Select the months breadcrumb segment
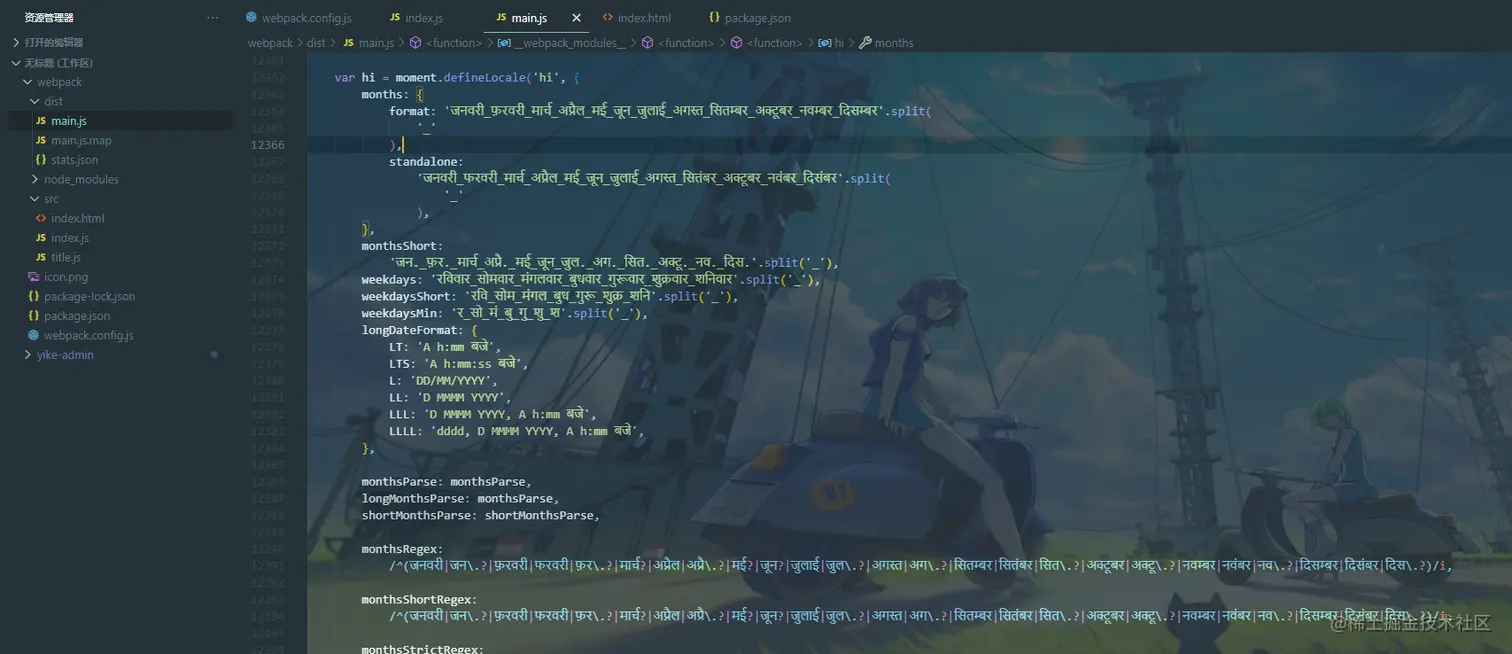The width and height of the screenshot is (1512, 654). pyautogui.click(x=894, y=43)
